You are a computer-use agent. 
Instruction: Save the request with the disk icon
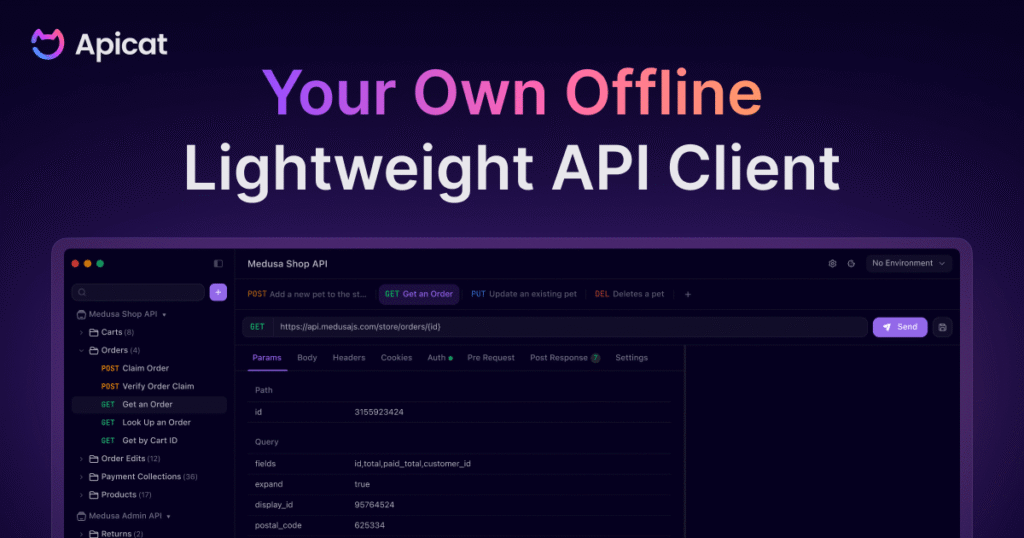[x=943, y=327]
